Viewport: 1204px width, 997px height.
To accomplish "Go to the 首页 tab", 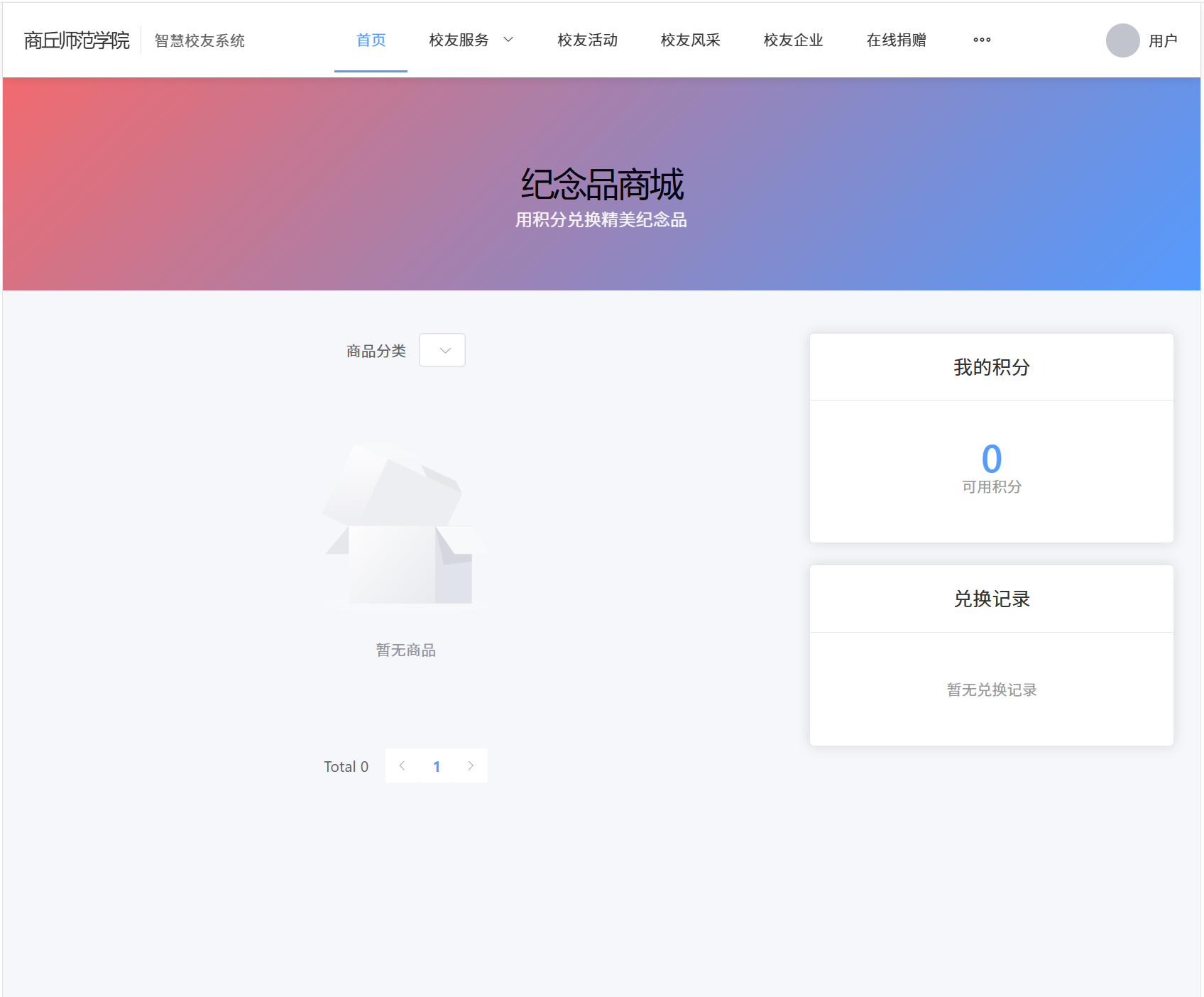I will 371,40.
